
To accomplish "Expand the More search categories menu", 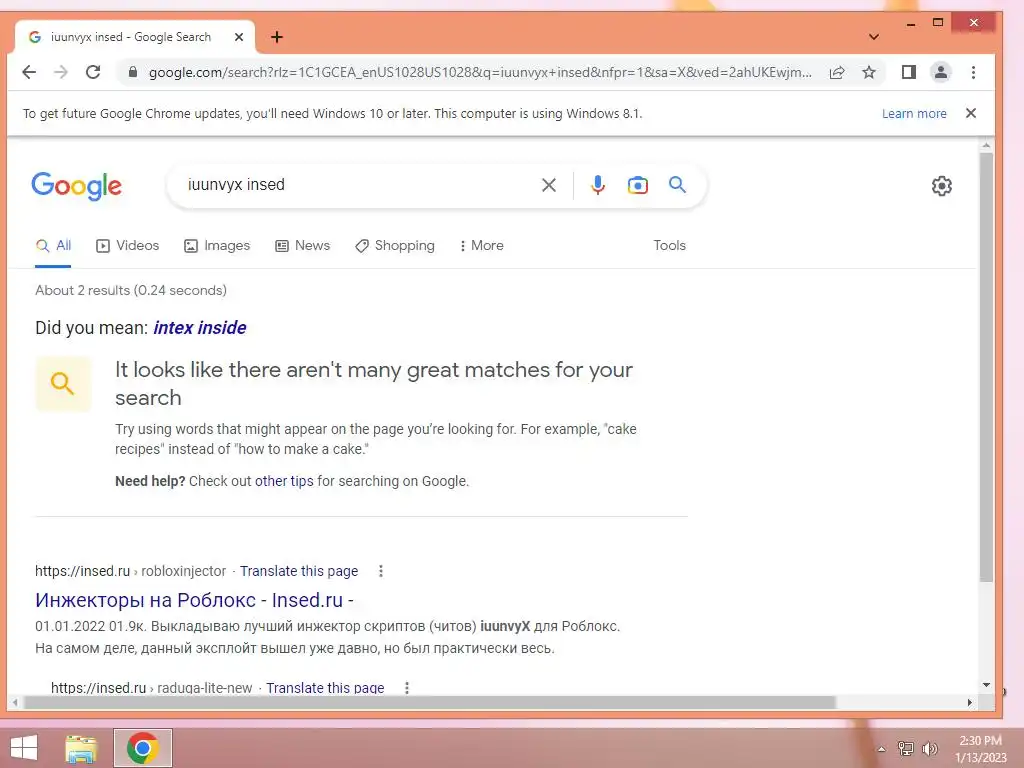I will 481,246.
